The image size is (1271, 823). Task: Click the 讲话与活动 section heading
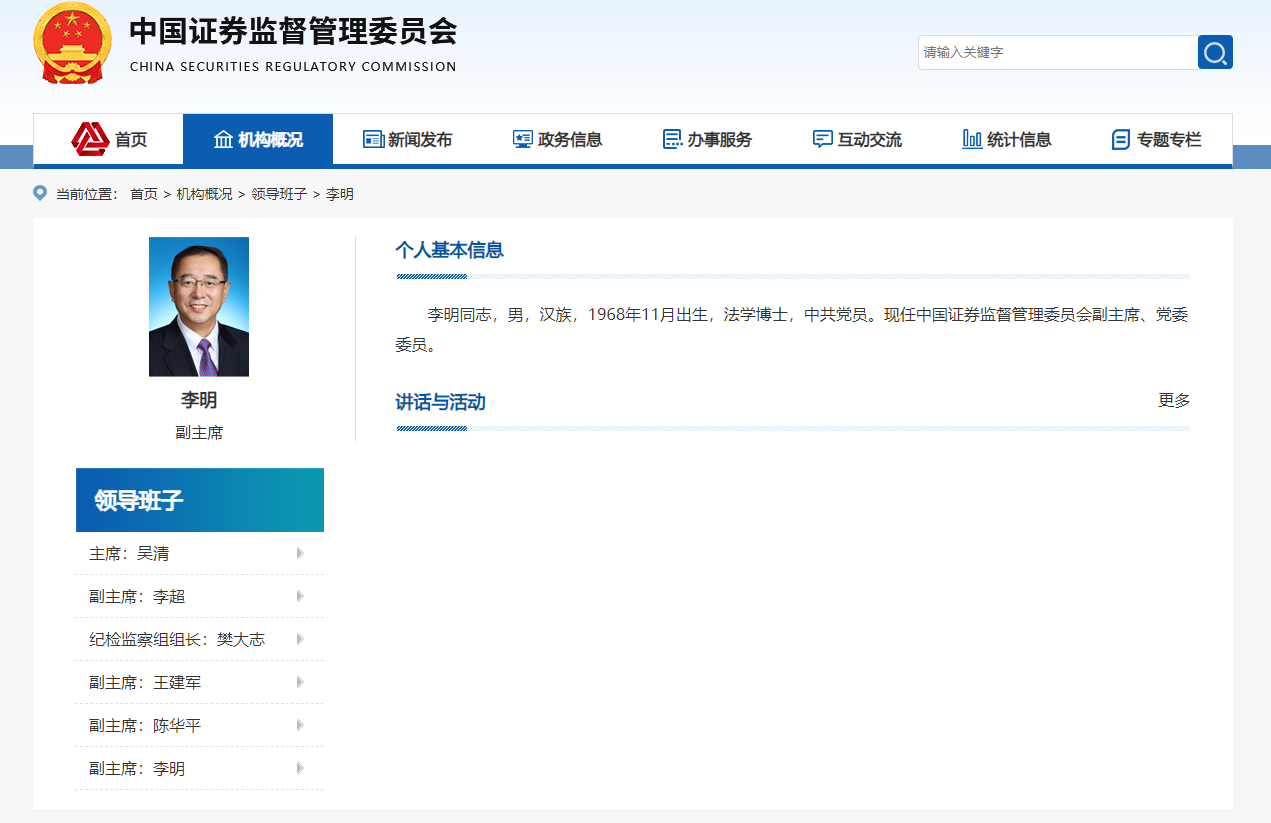click(440, 402)
